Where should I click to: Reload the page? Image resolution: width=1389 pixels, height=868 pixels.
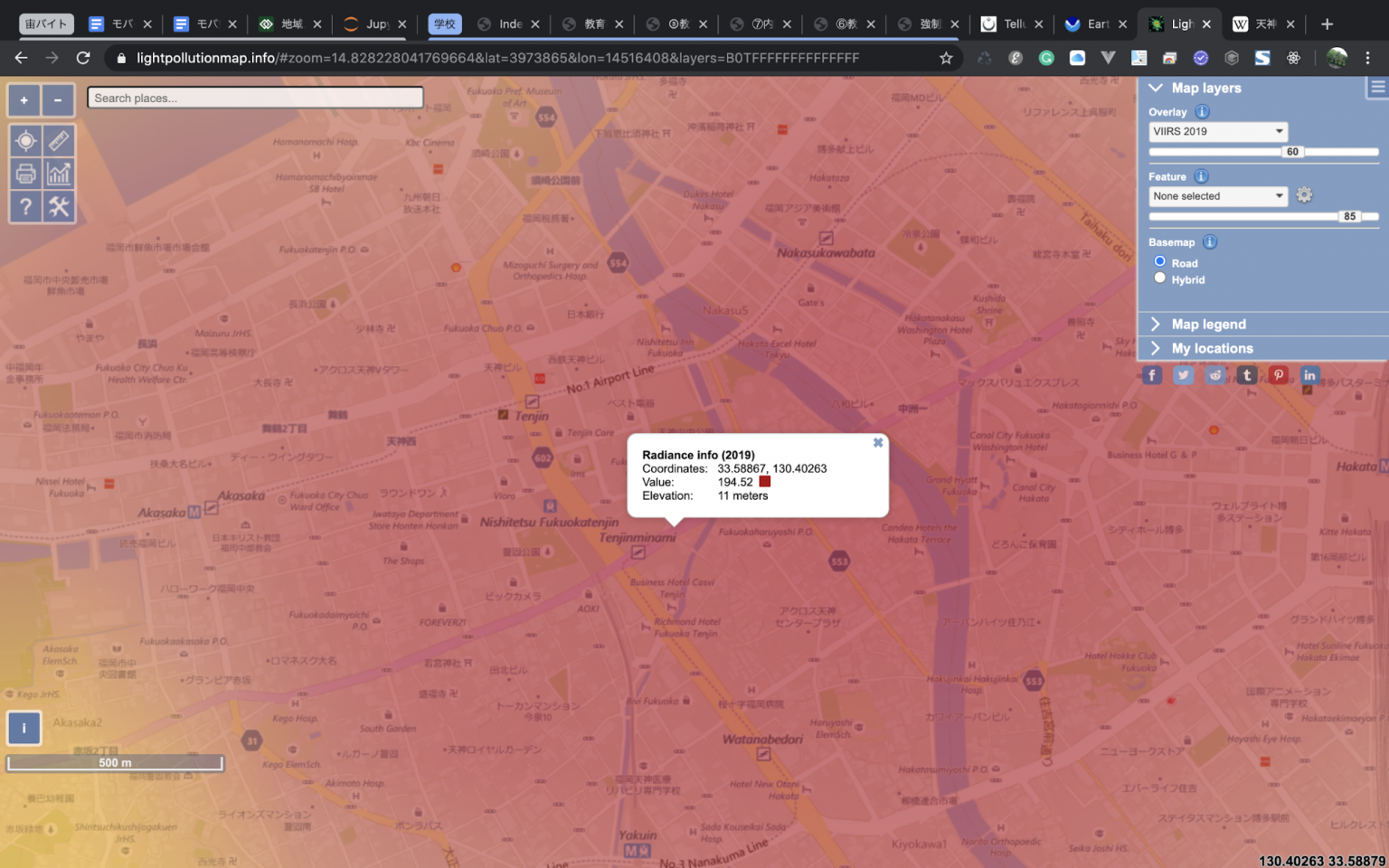coord(83,58)
